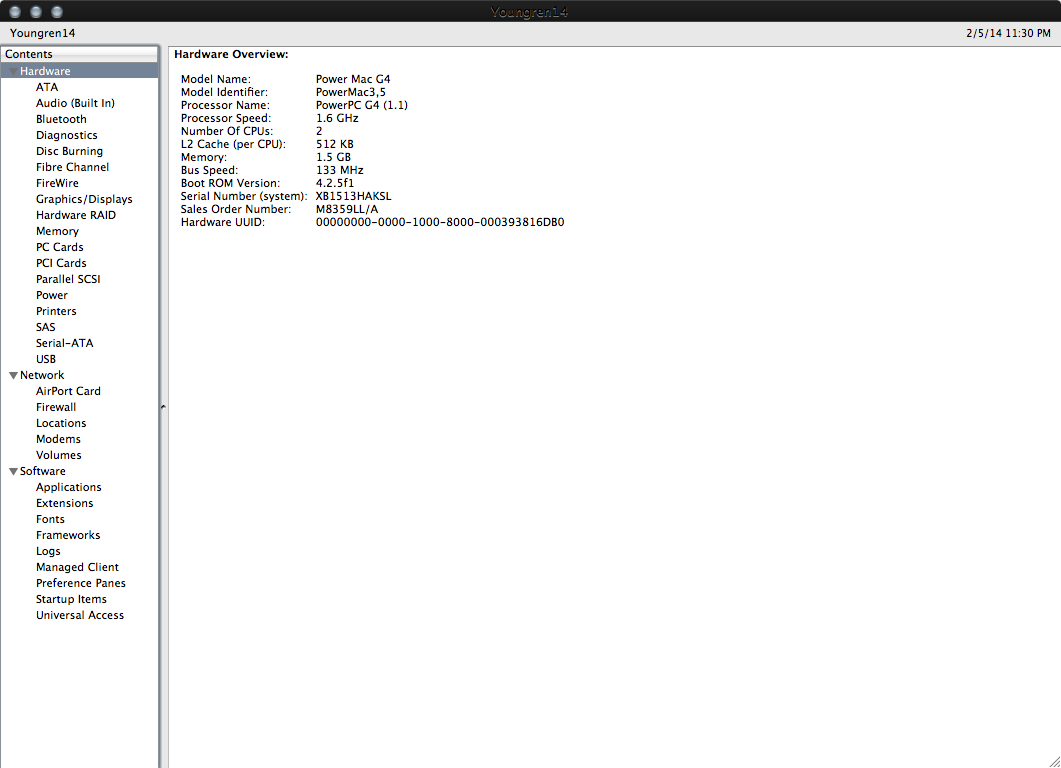Open Preference Panes entry
Screen dimensions: 1061x768
81,583
